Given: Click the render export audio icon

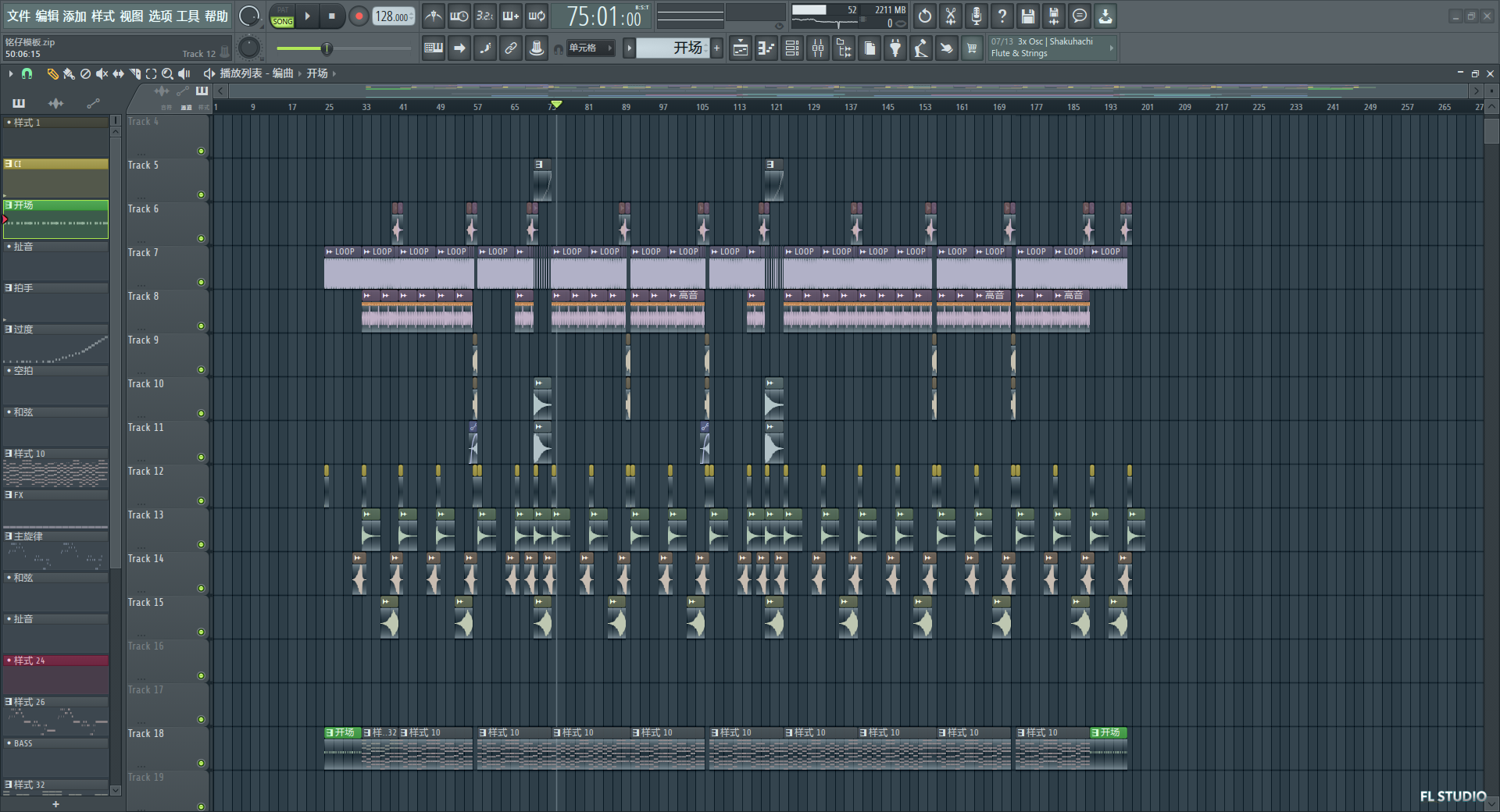Looking at the screenshot, I should pyautogui.click(x=1054, y=16).
